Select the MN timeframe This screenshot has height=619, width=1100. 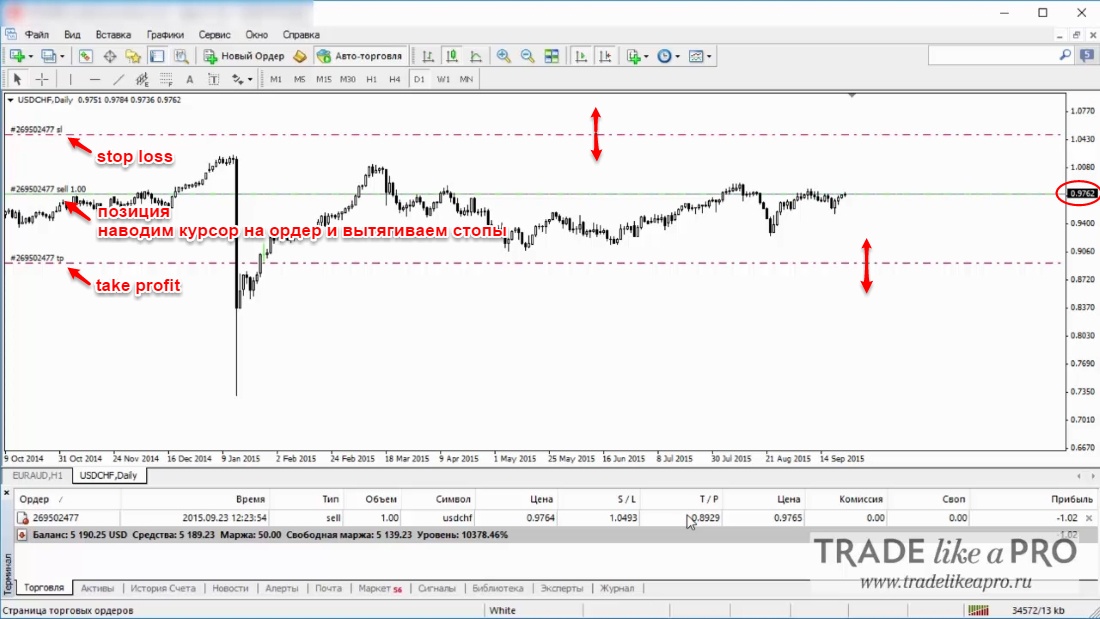(x=467, y=79)
